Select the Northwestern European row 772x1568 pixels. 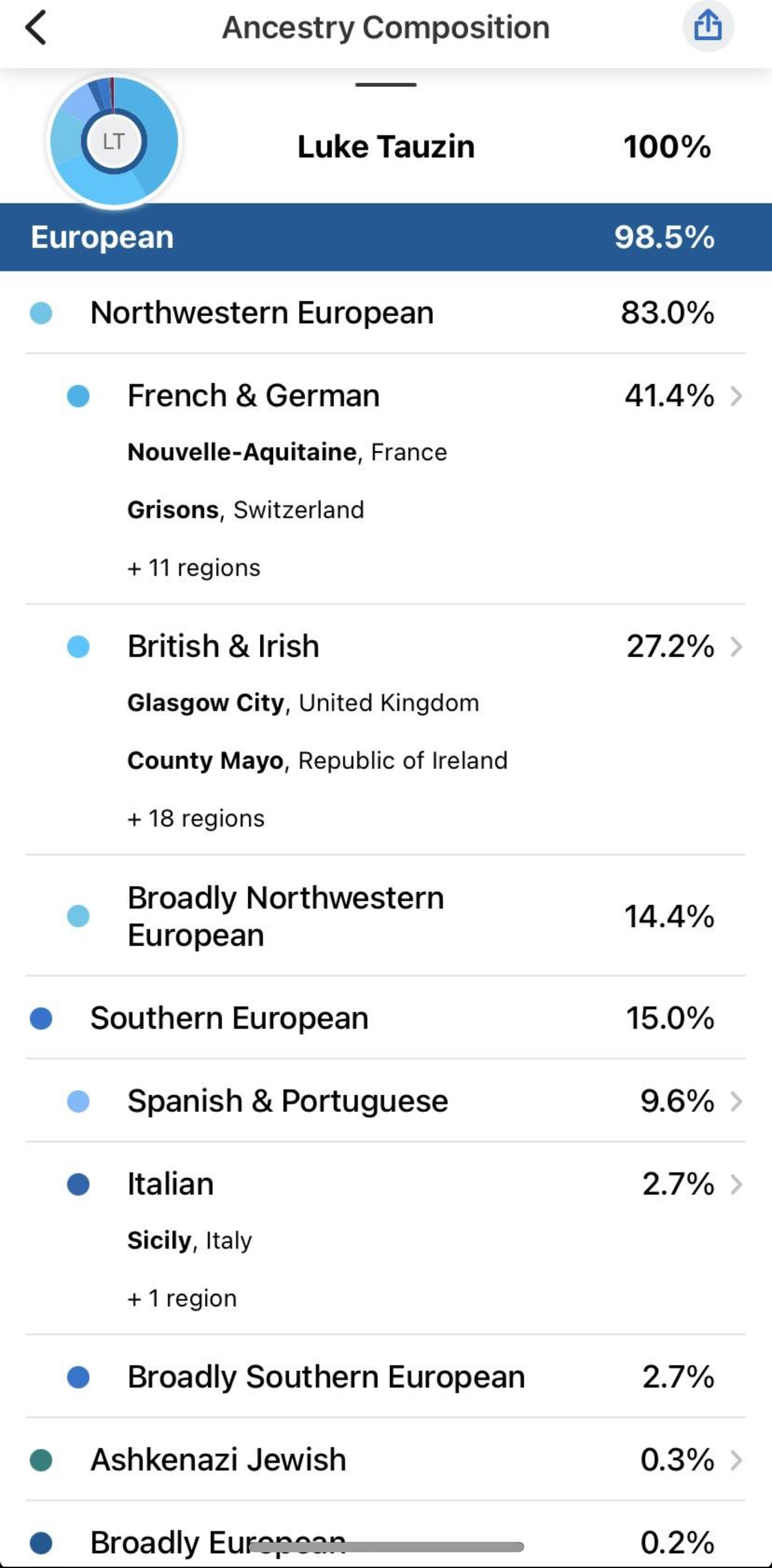pos(386,313)
